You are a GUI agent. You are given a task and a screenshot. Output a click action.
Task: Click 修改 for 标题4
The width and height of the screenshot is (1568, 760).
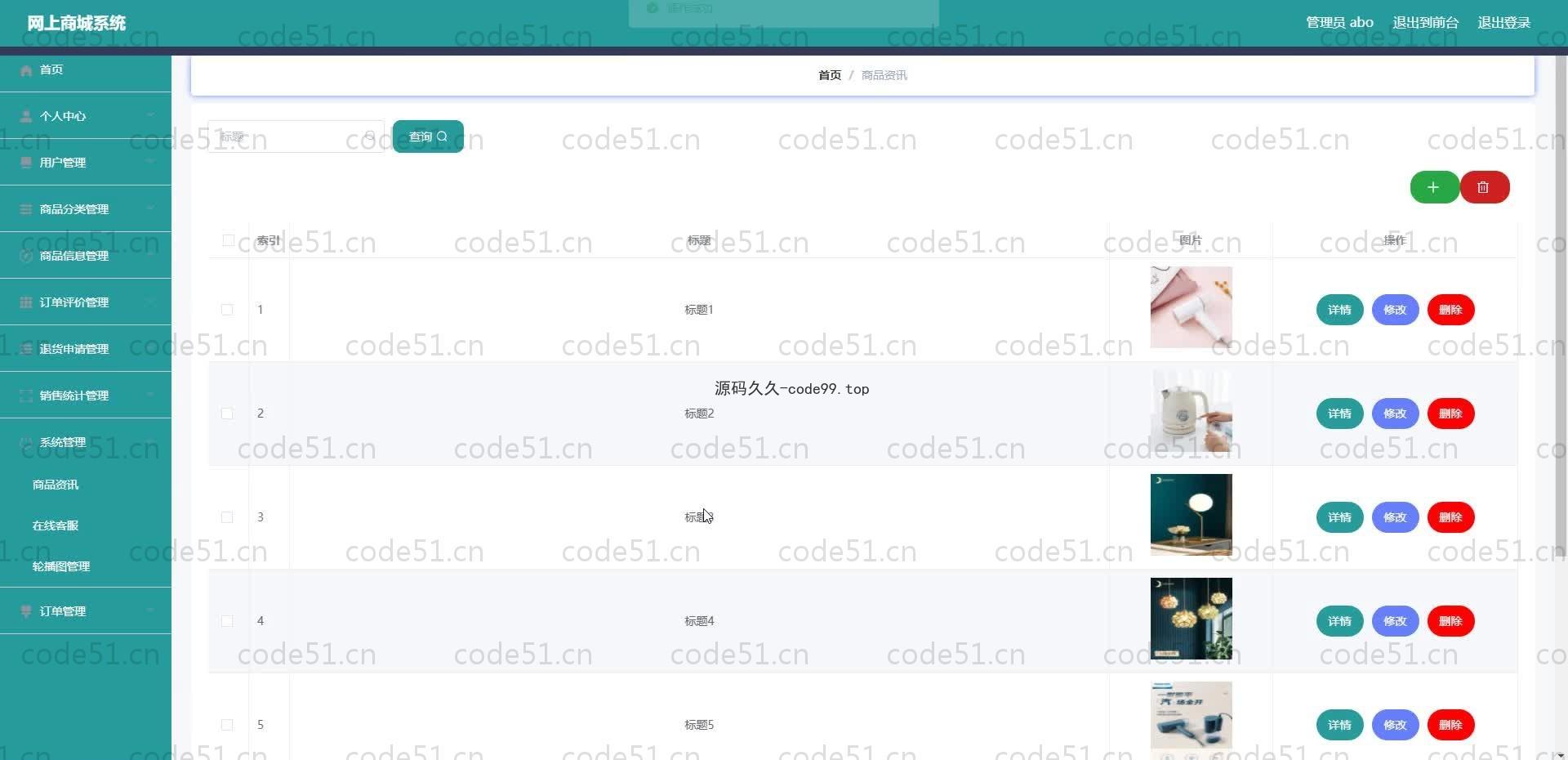[x=1395, y=621]
